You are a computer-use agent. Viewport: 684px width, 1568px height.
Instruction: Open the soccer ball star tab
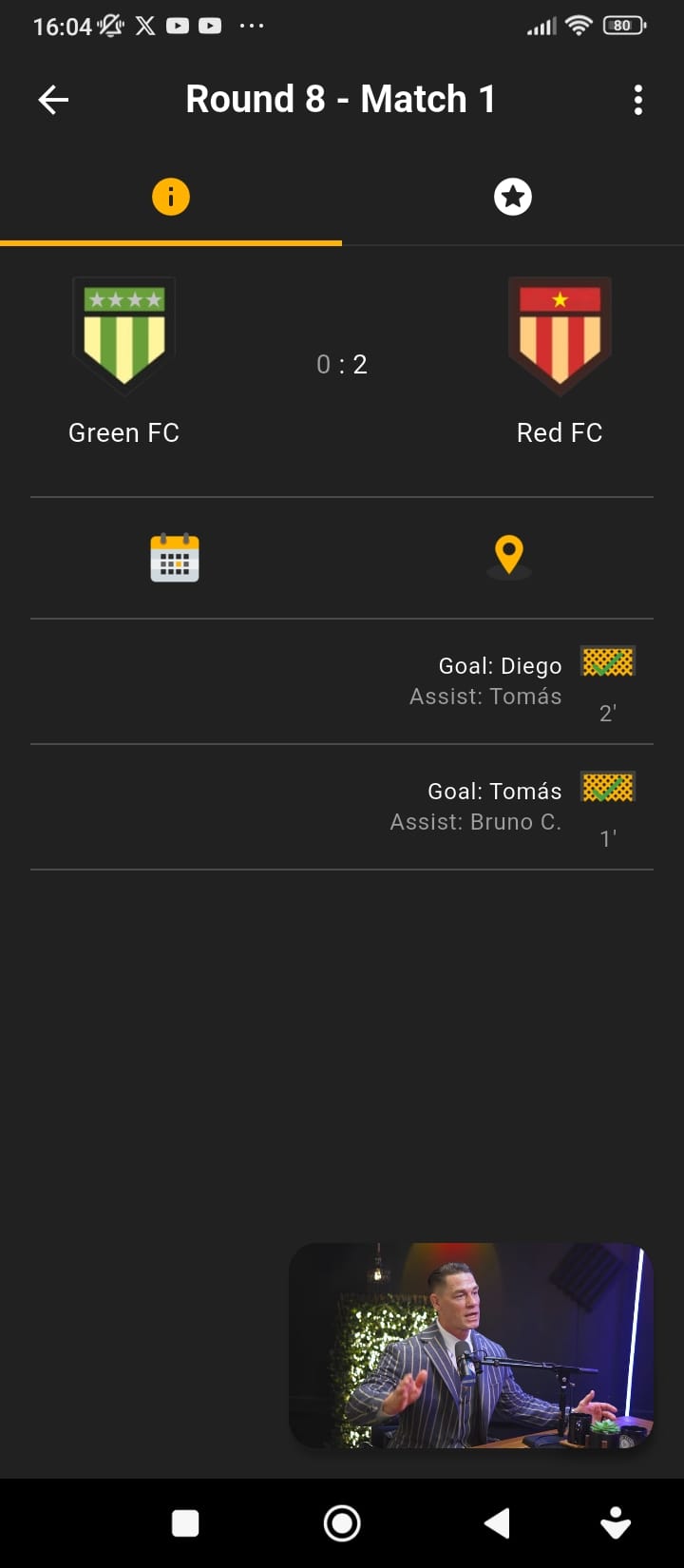(513, 197)
